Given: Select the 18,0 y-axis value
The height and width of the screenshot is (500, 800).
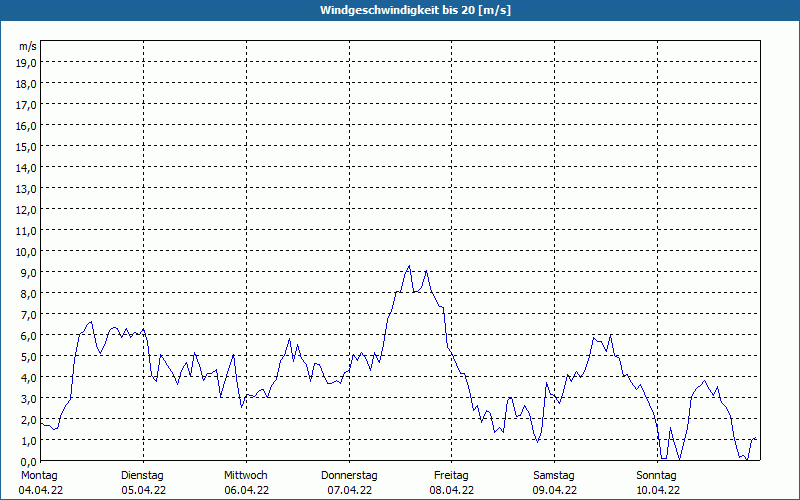Looking at the screenshot, I should 26,84.
